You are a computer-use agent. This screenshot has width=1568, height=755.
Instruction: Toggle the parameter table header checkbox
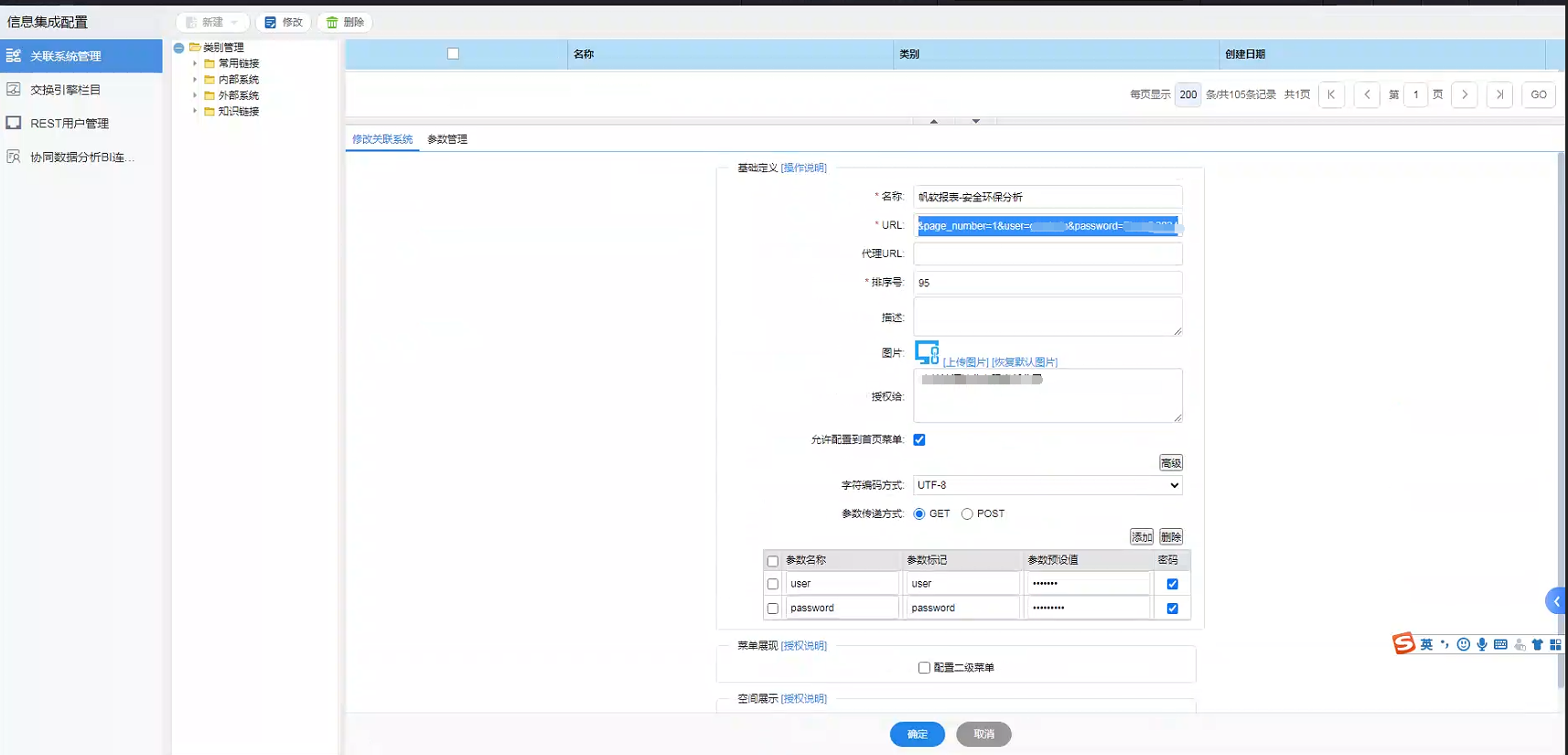(x=773, y=561)
